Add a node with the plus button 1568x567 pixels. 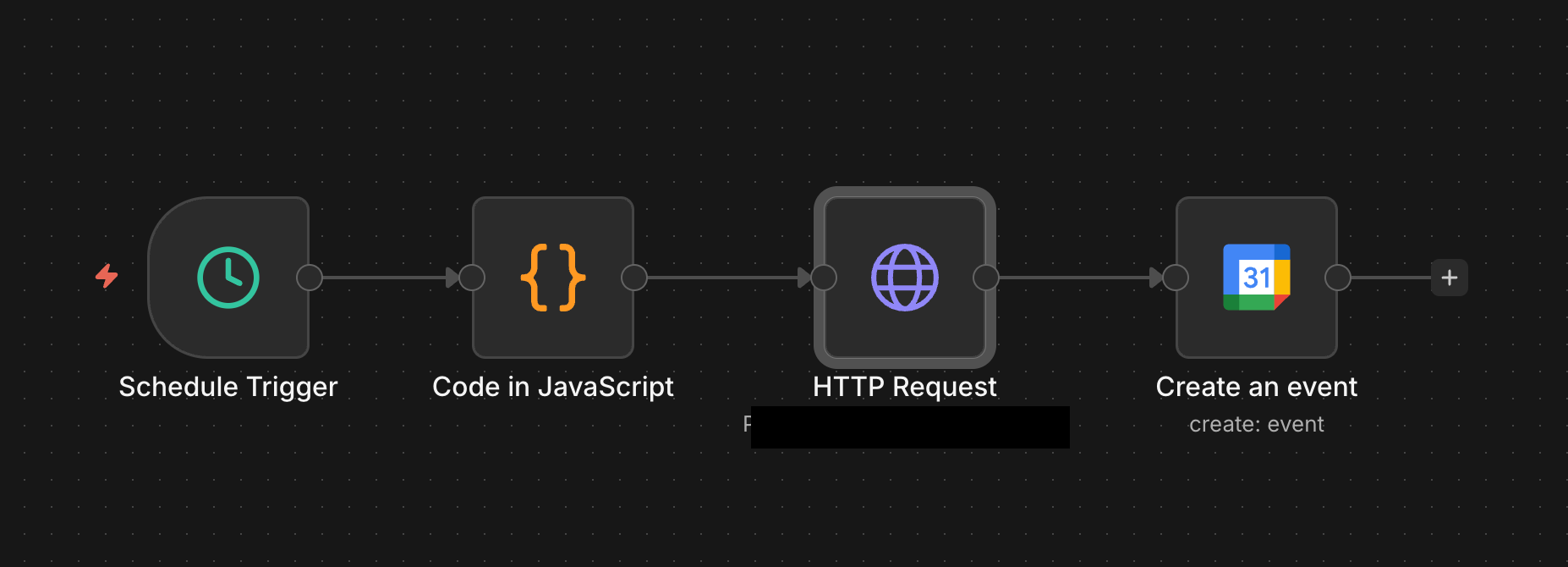tap(1449, 278)
